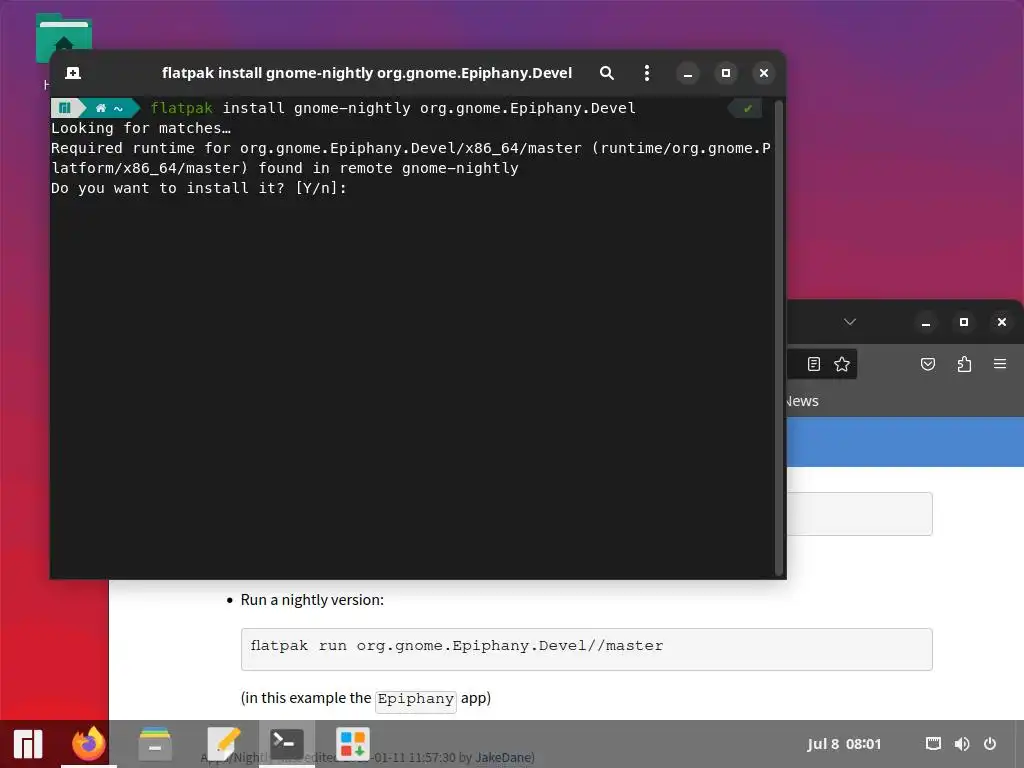Save page to Pocket

coord(928,364)
